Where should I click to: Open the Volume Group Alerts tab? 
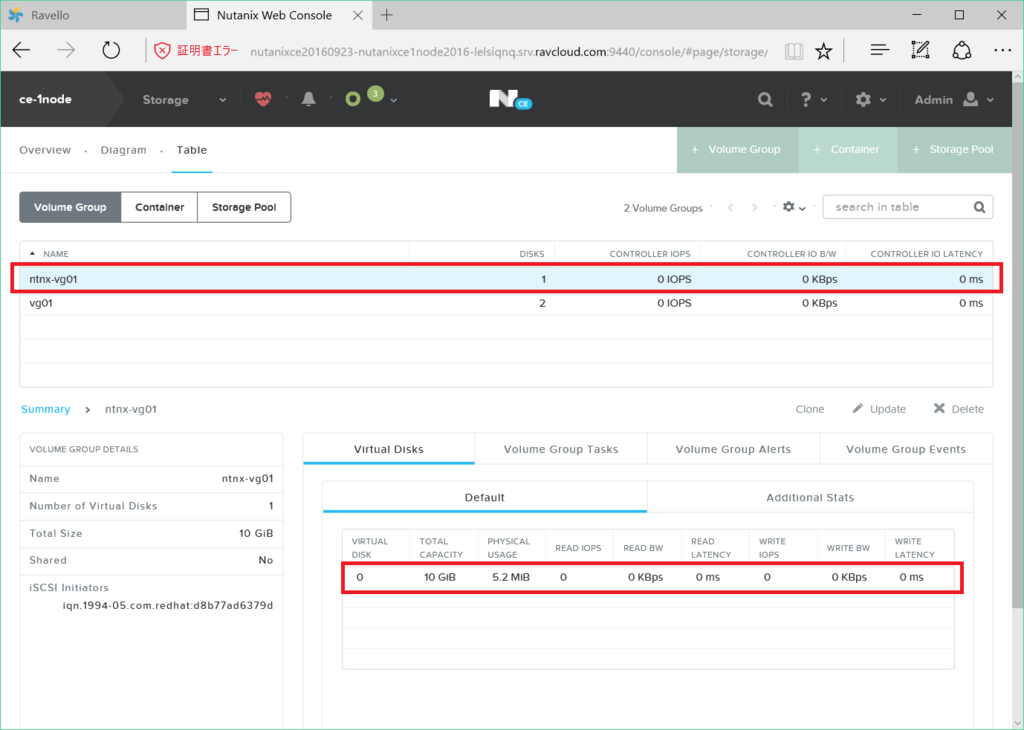(733, 449)
